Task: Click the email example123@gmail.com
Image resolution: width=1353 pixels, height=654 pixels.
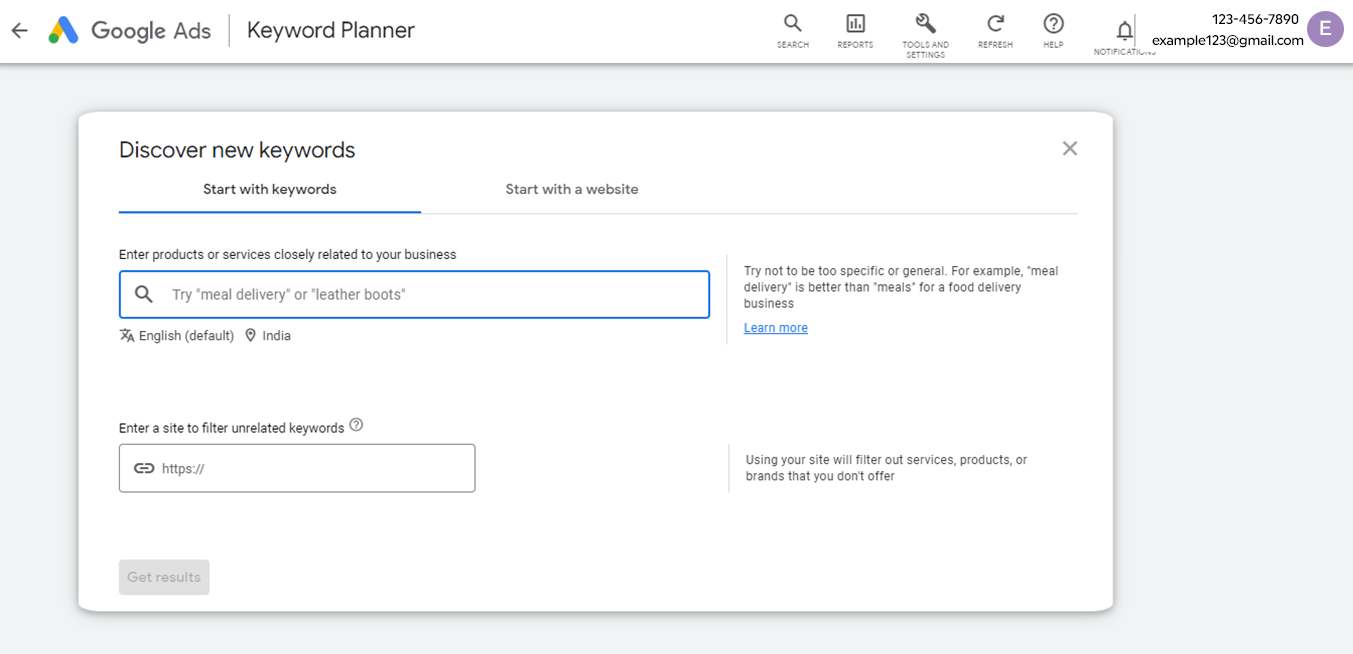Action: click(1228, 40)
